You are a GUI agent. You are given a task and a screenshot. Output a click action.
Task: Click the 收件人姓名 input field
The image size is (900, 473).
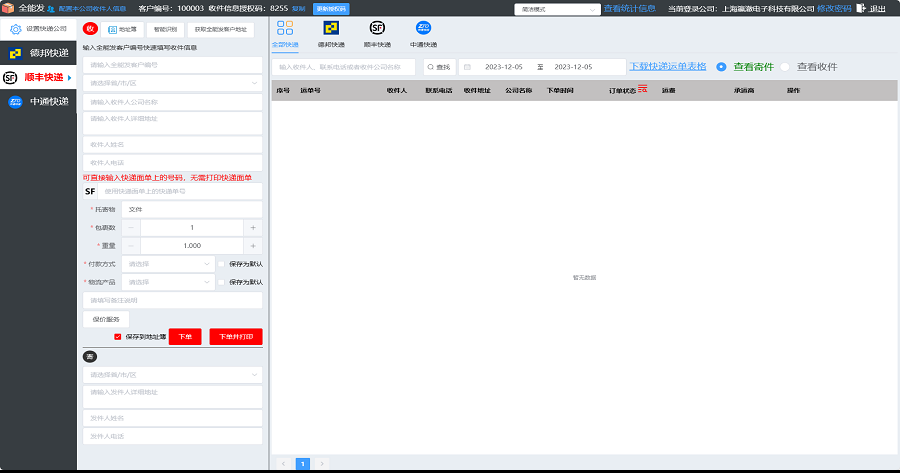pos(172,144)
